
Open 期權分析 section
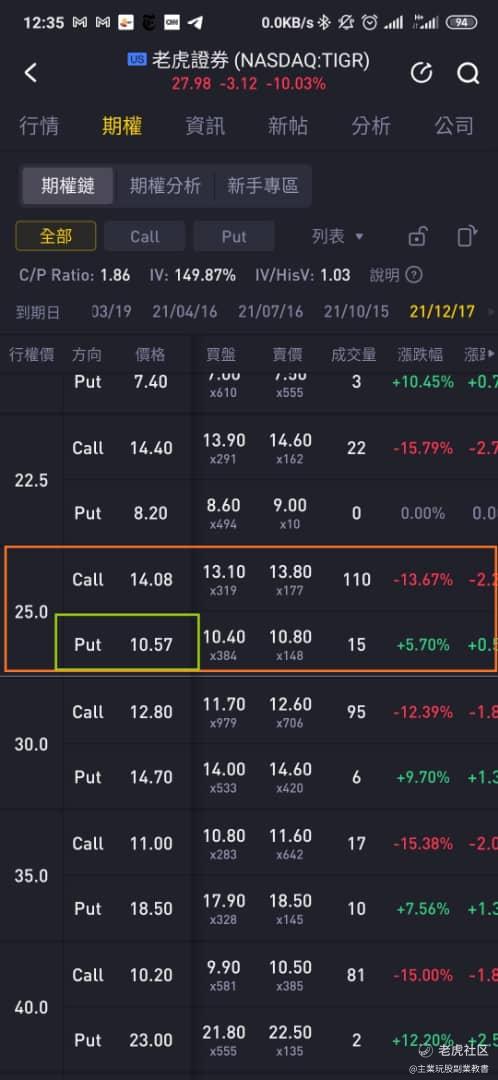[165, 186]
